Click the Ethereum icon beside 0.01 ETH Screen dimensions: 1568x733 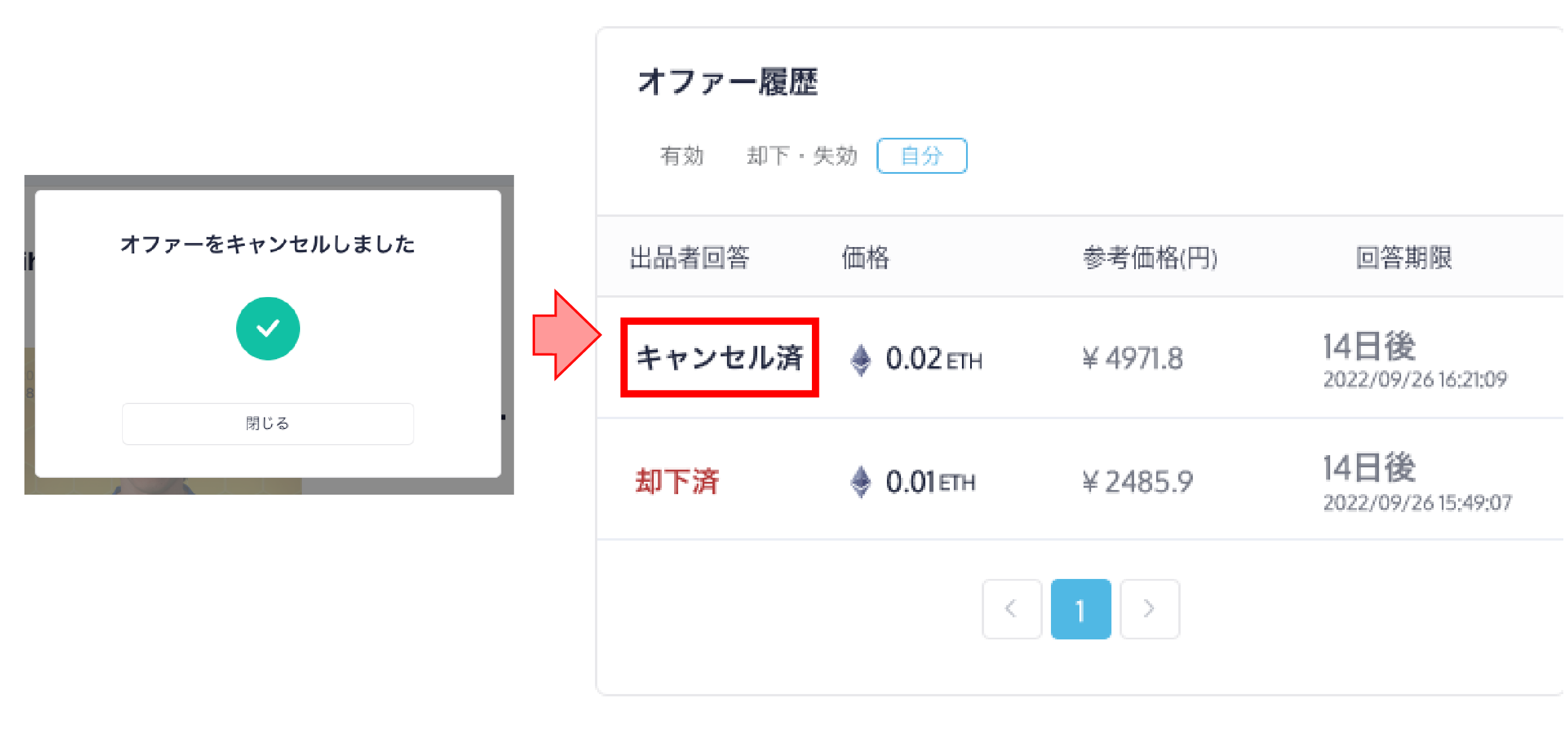tap(860, 482)
